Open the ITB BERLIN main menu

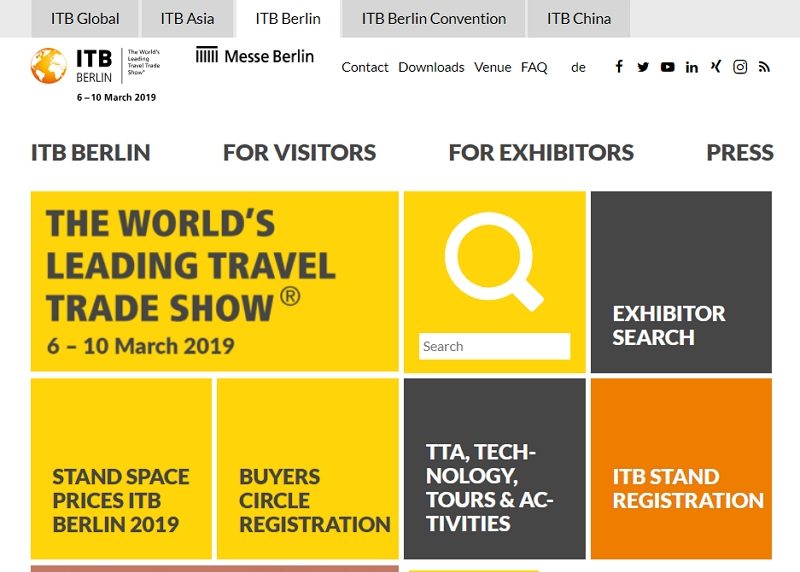tap(91, 153)
